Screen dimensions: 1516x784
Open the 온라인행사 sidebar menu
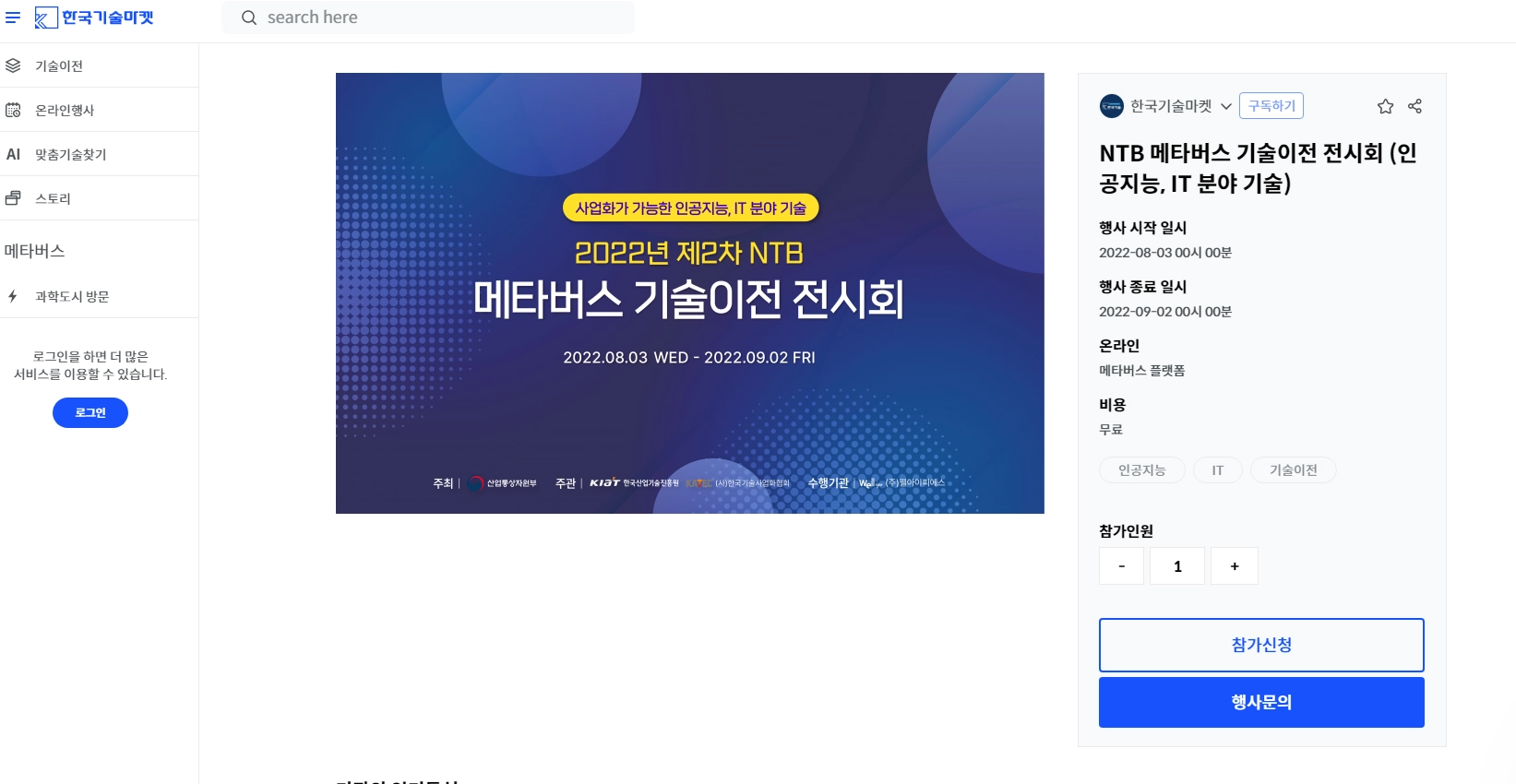point(100,110)
